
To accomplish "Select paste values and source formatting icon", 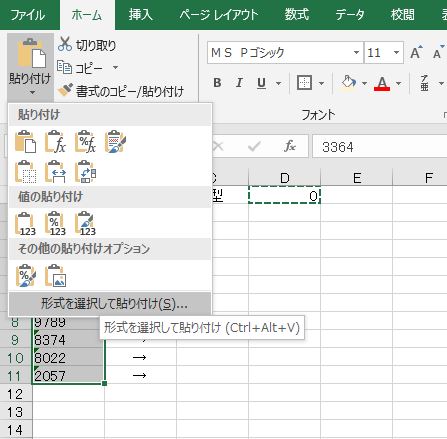I will pos(85,223).
